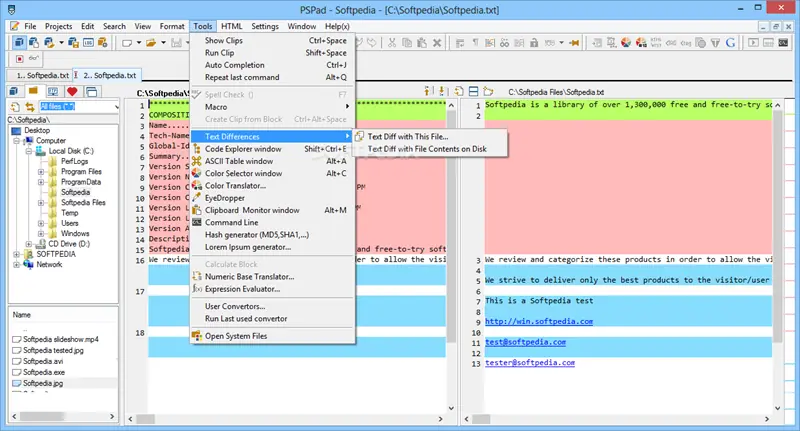800x431 pixels.
Task: Open the new file type dropdown arrow
Action: (138, 43)
